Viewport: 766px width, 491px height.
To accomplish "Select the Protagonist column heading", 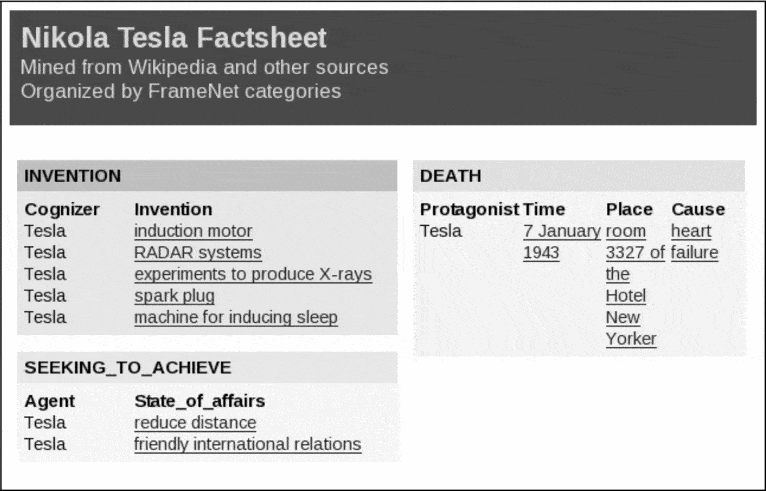I will click(x=469, y=209).
